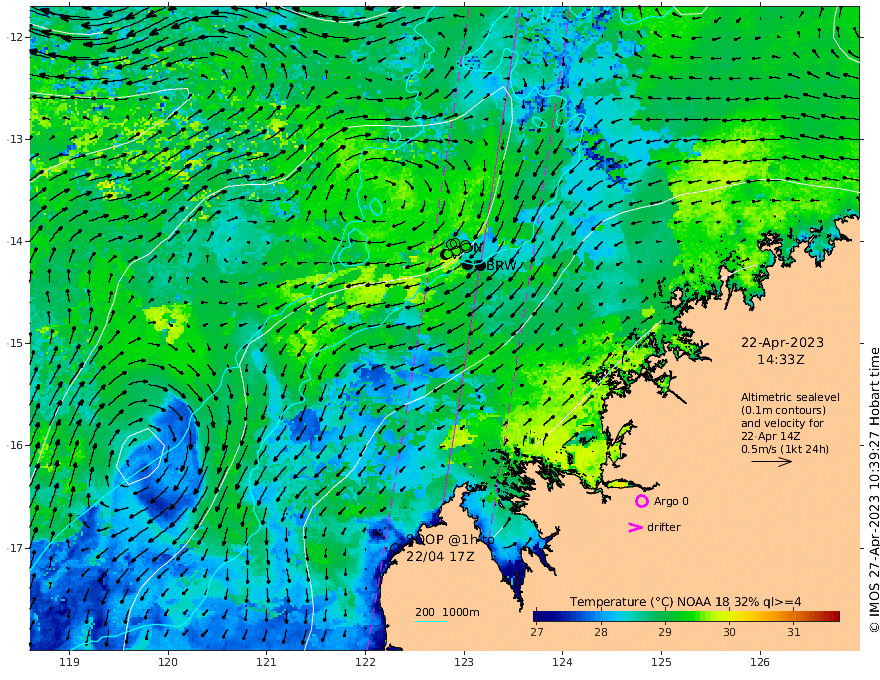This screenshot has width=880, height=680.
Task: Click the temperature color bar at 27°C dark blue
Action: click(x=539, y=617)
